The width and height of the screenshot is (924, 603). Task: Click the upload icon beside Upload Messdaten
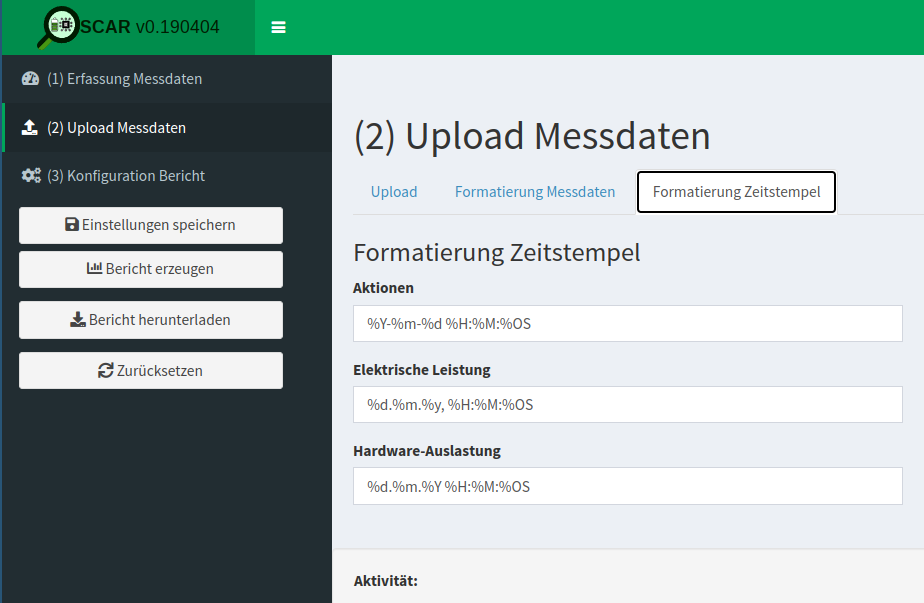(29, 127)
